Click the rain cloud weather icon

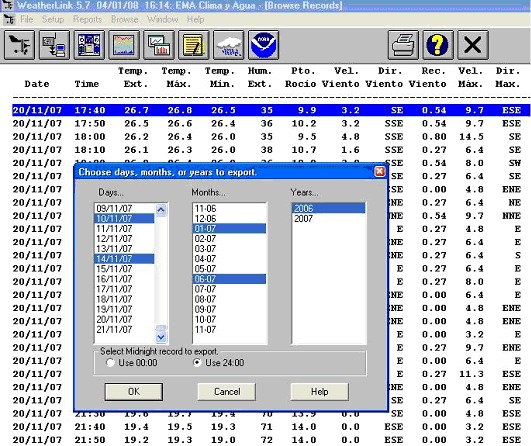[229, 45]
